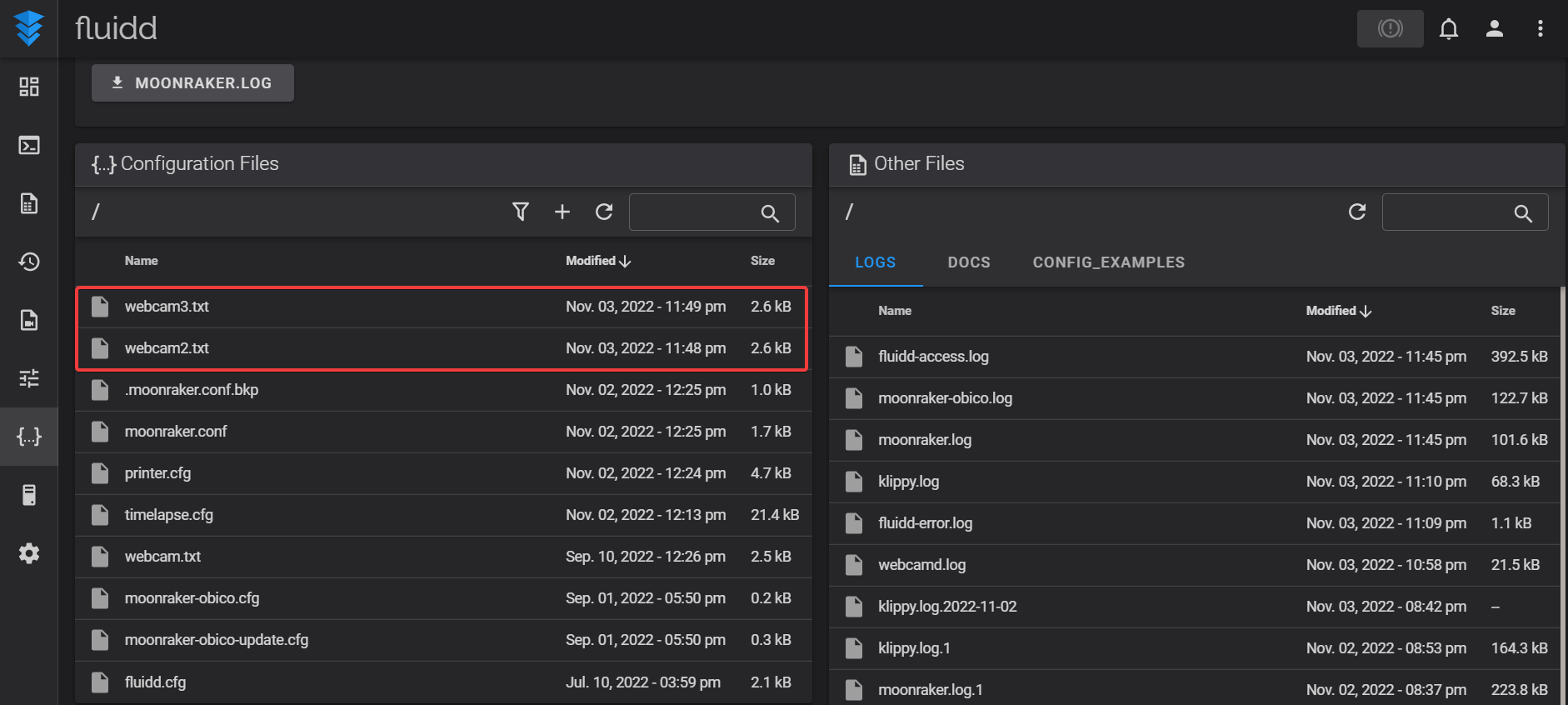
Task: Select moonraker-obico.log file
Action: click(x=1194, y=398)
